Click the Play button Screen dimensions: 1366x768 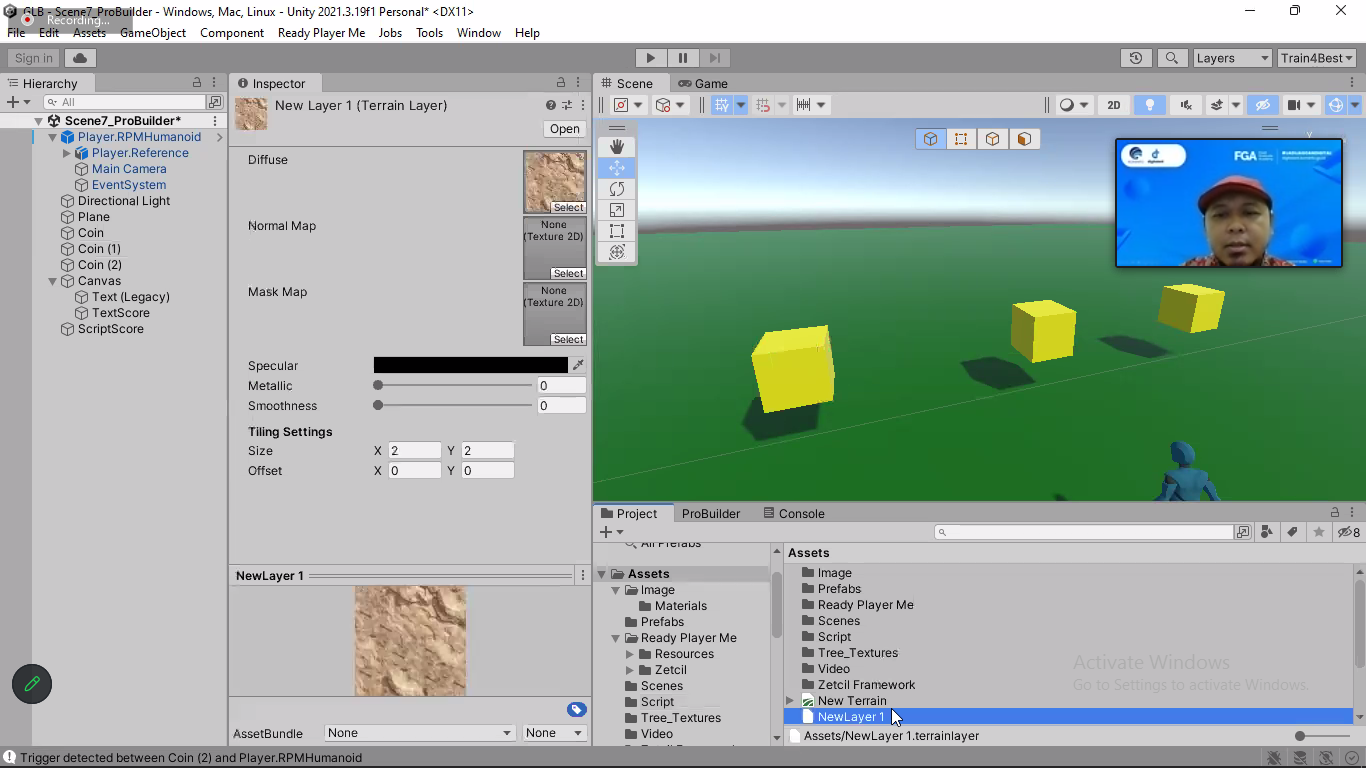point(650,58)
